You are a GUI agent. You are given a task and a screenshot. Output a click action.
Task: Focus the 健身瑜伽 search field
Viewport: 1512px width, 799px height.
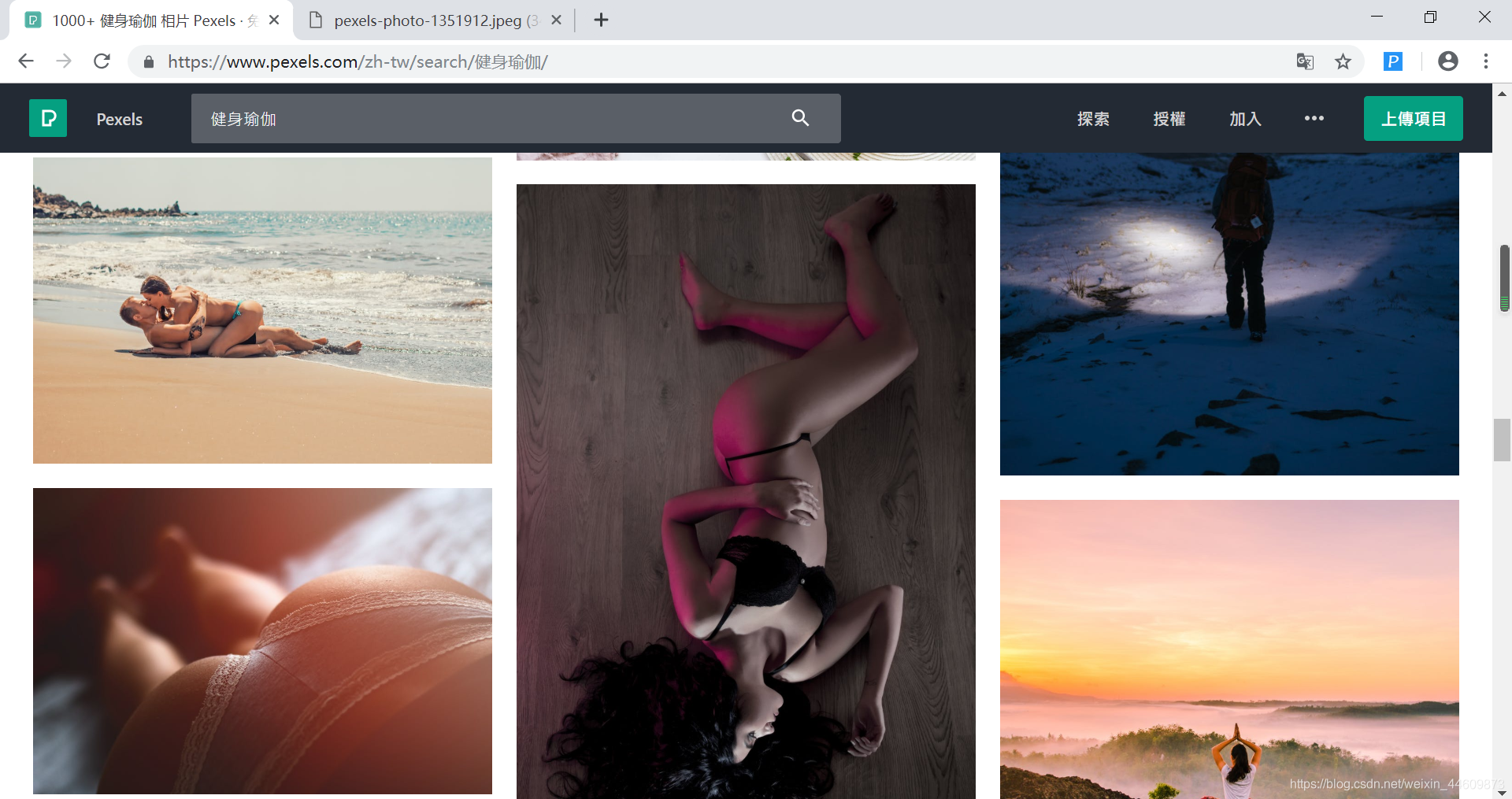516,118
